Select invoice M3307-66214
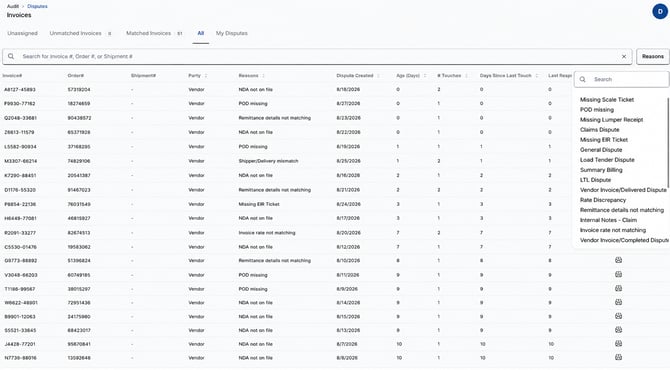The height and width of the screenshot is (370, 670). click(21, 161)
